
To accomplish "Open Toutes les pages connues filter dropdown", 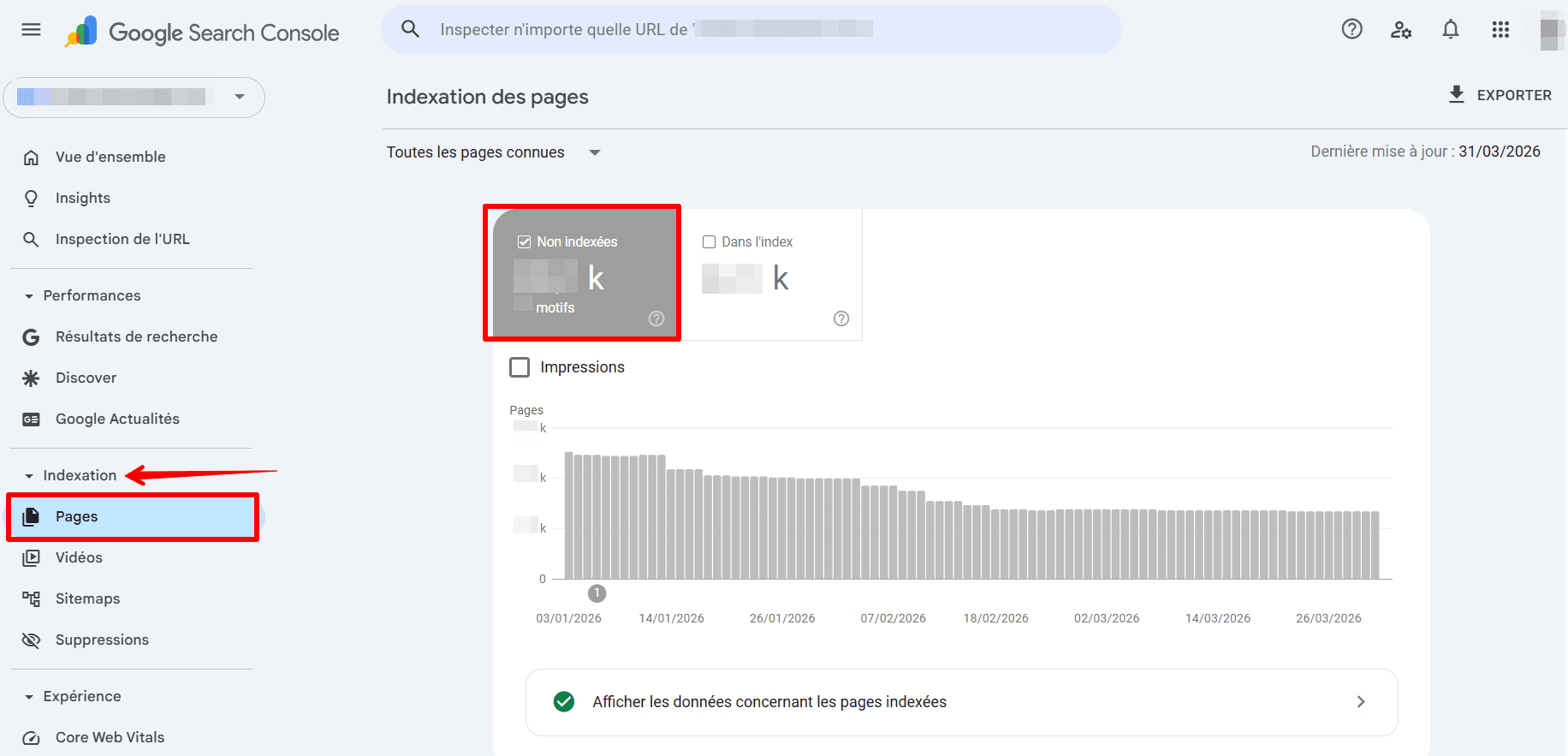I will 594,152.
